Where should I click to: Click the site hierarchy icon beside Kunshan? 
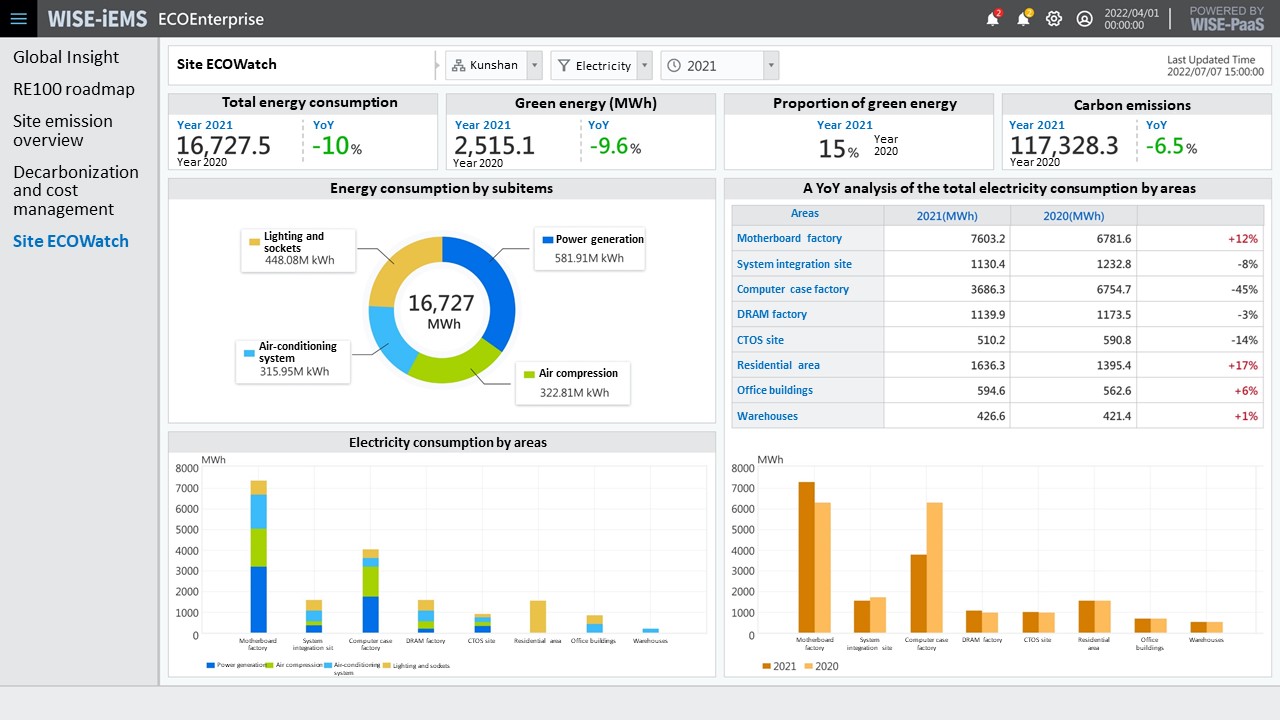[x=458, y=65]
